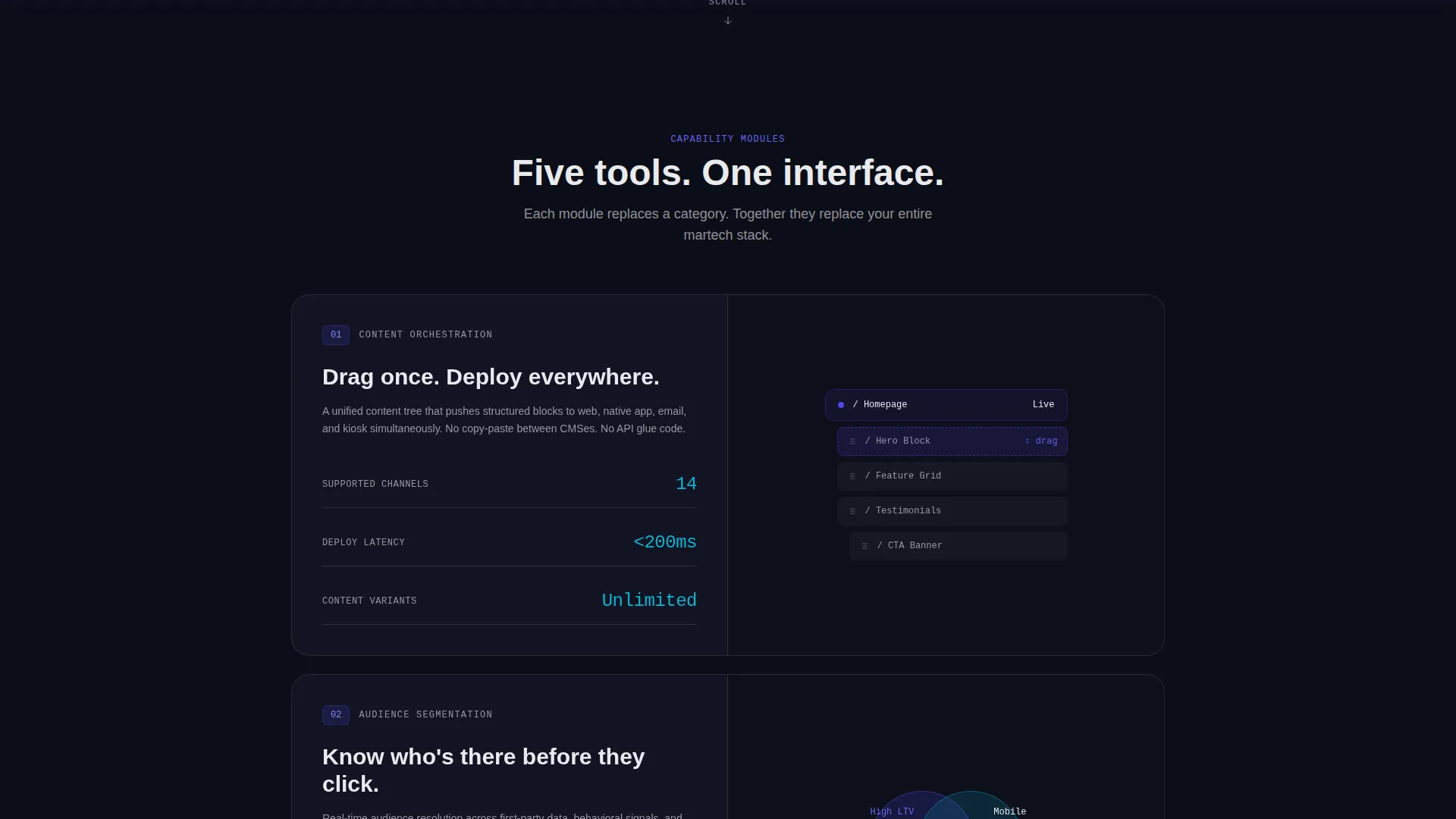This screenshot has height=819, width=1456.
Task: Click the AUDIENCE SEGMENTATION label
Action: point(425,714)
